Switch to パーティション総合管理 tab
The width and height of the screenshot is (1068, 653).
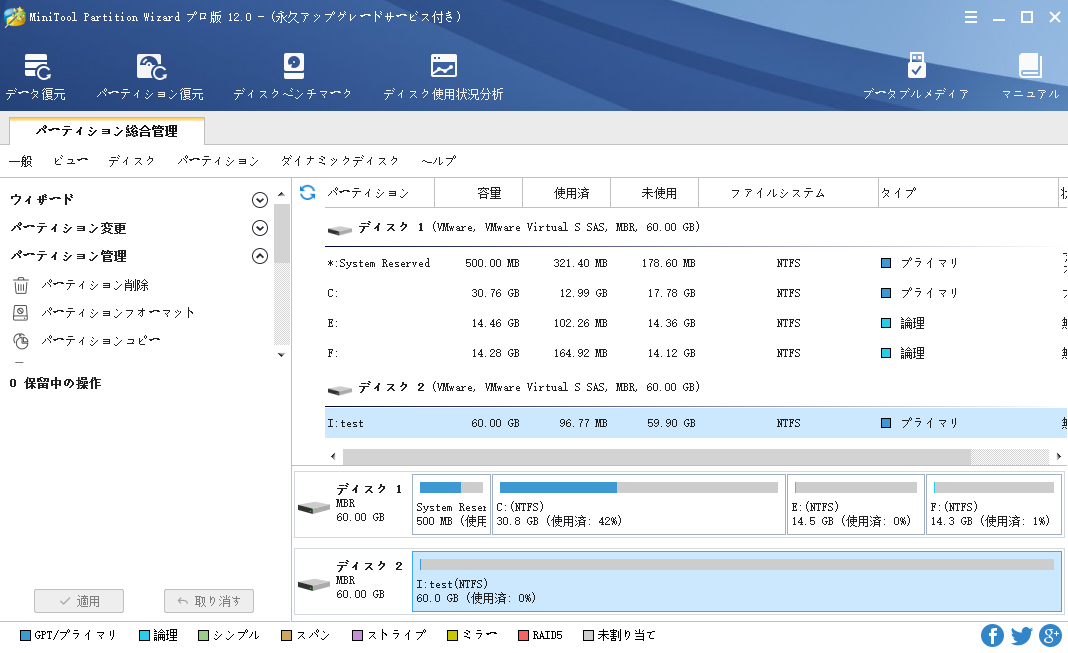click(x=107, y=131)
